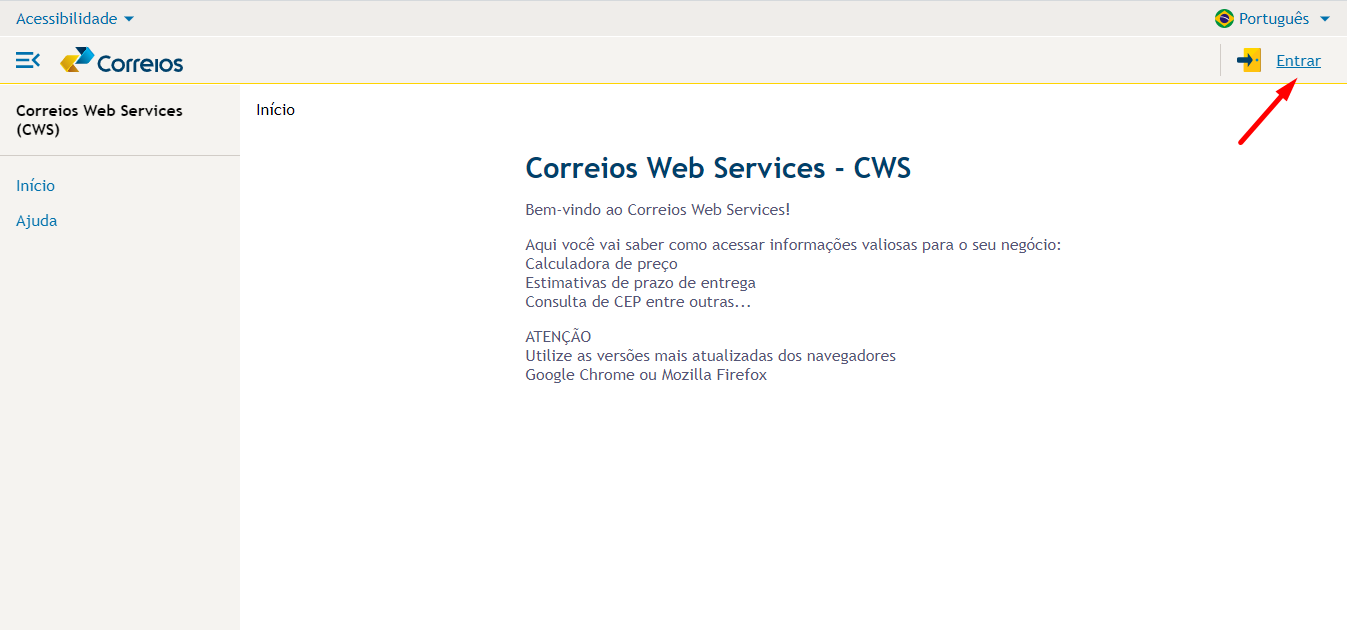Open Início in the sidebar

[x=36, y=186]
